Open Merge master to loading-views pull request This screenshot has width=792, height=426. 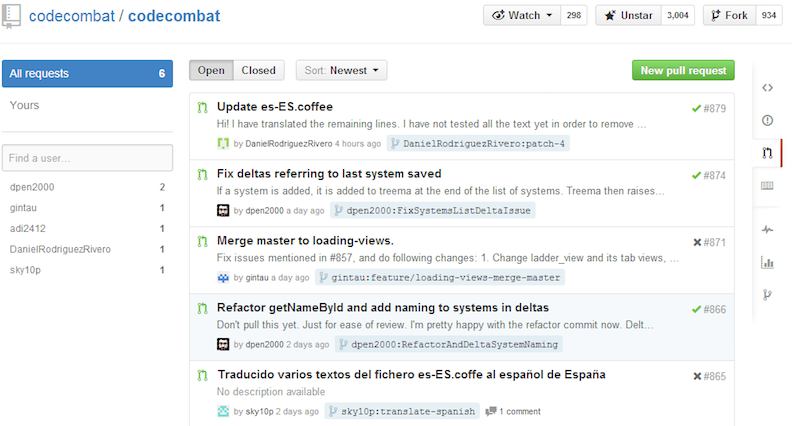(x=305, y=241)
